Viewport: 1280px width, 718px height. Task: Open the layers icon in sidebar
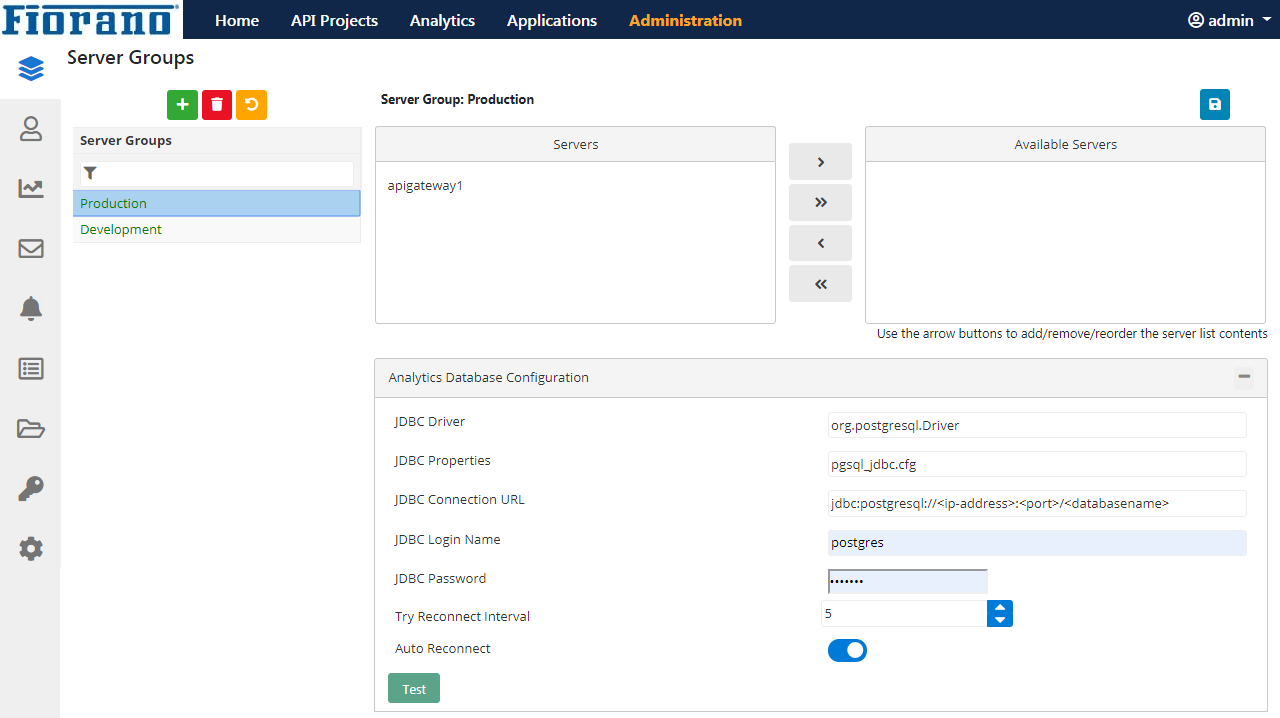tap(31, 69)
